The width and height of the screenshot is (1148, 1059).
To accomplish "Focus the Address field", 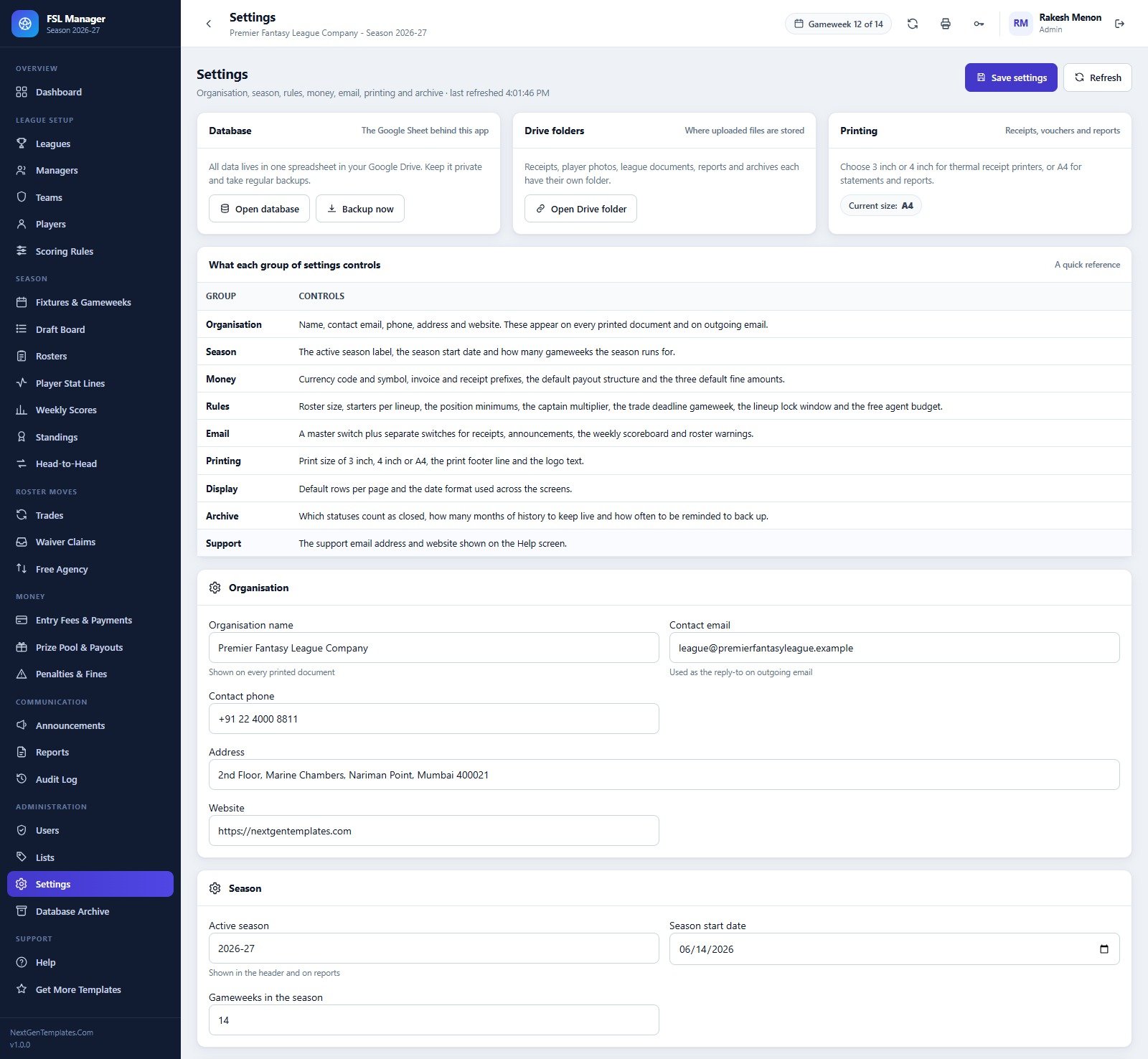I will [664, 775].
